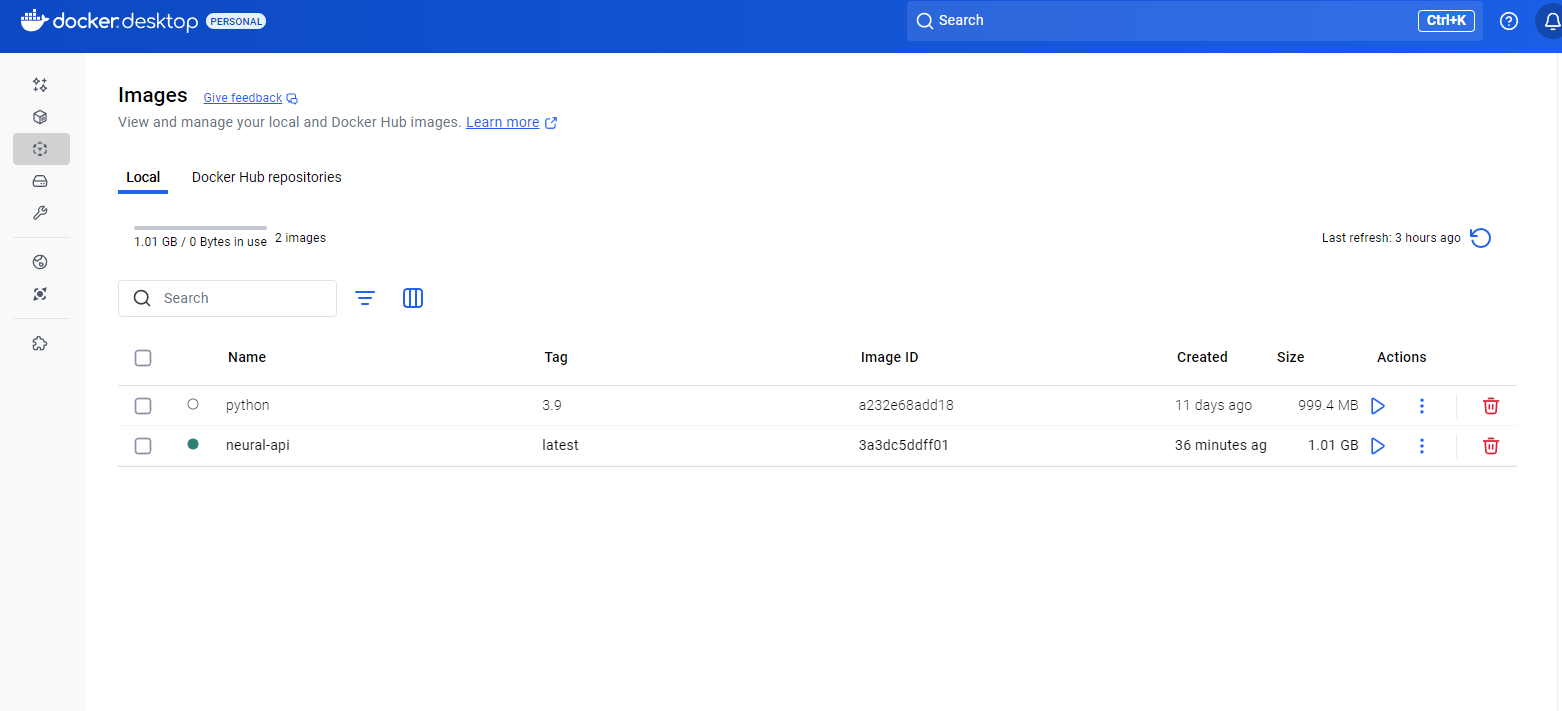The width and height of the screenshot is (1562, 711).
Task: Click the latest tag cell
Action: click(x=561, y=445)
